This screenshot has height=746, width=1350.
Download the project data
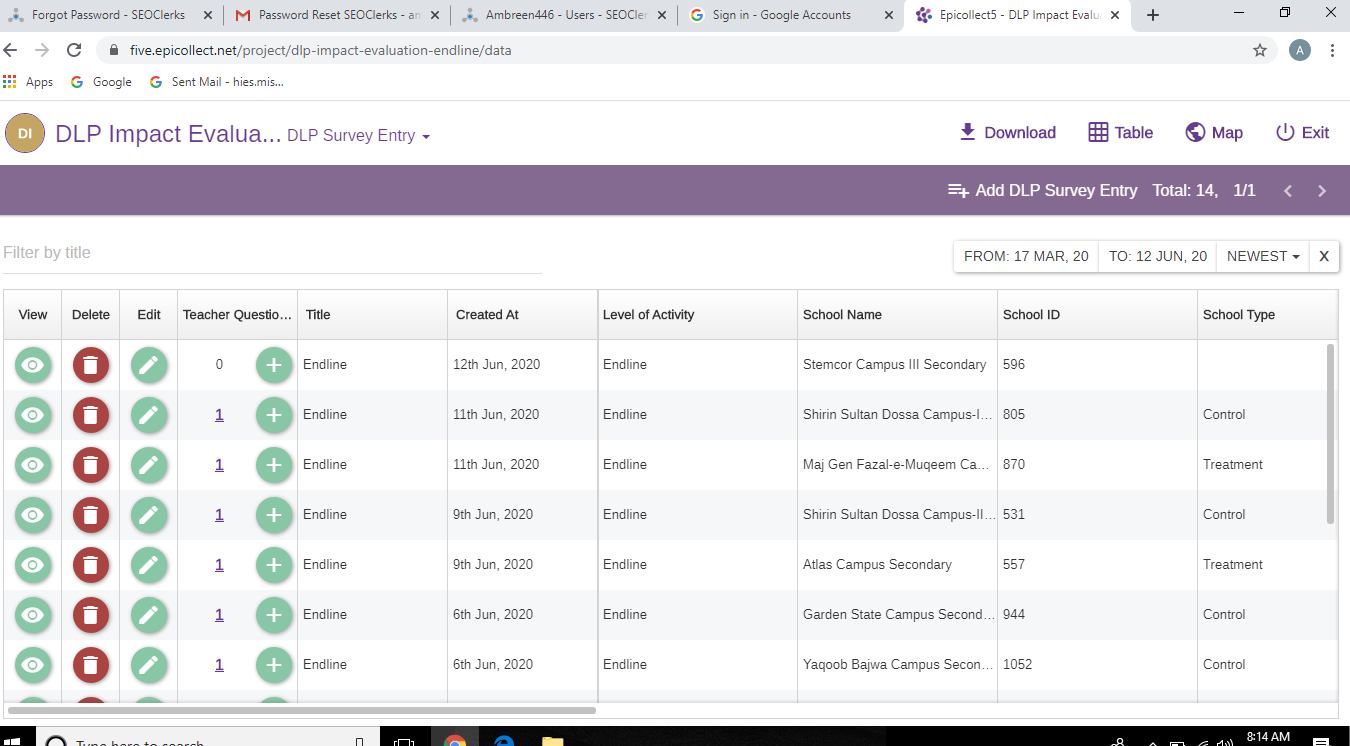click(x=1007, y=133)
